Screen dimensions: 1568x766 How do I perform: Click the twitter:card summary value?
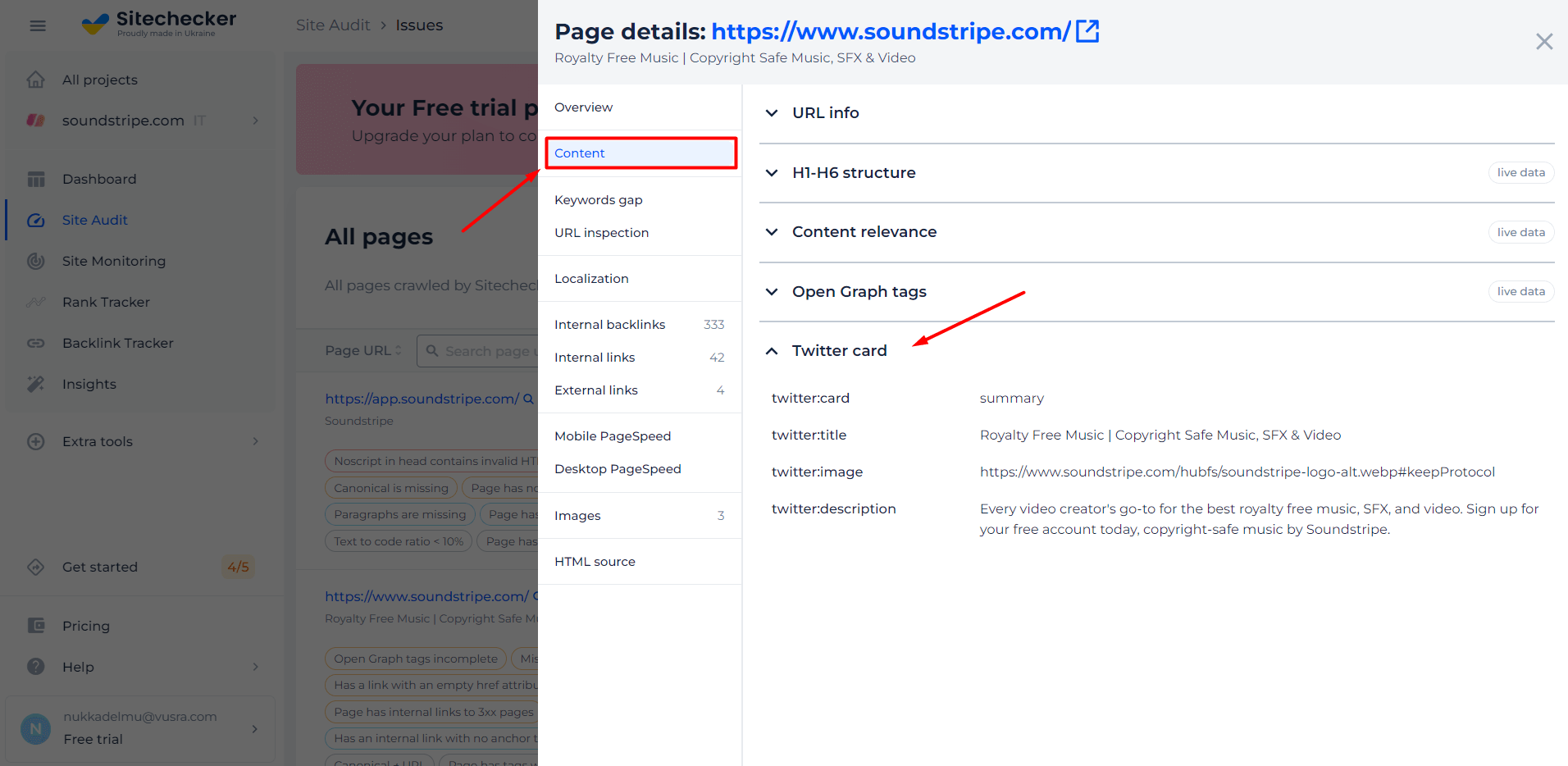tap(1012, 399)
